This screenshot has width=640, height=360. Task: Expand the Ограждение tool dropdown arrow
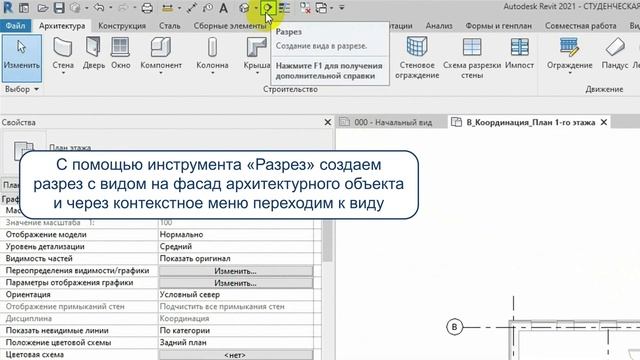click(570, 73)
